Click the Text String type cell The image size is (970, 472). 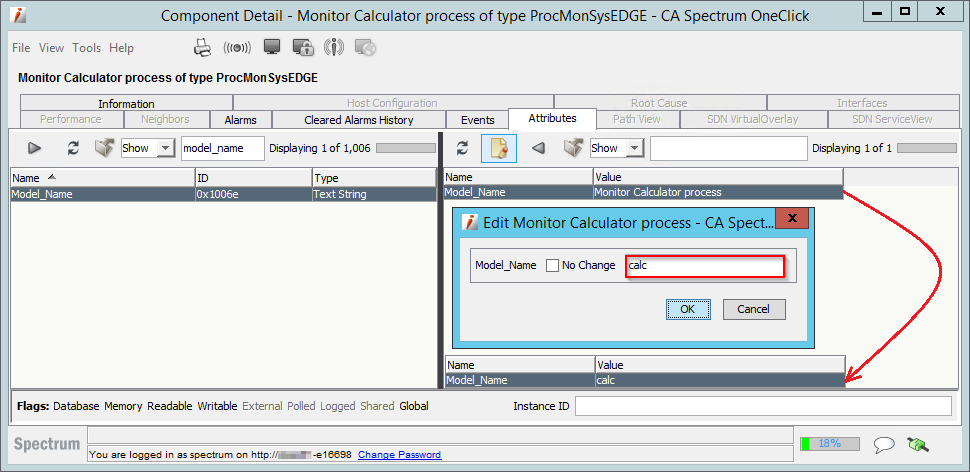click(x=374, y=194)
